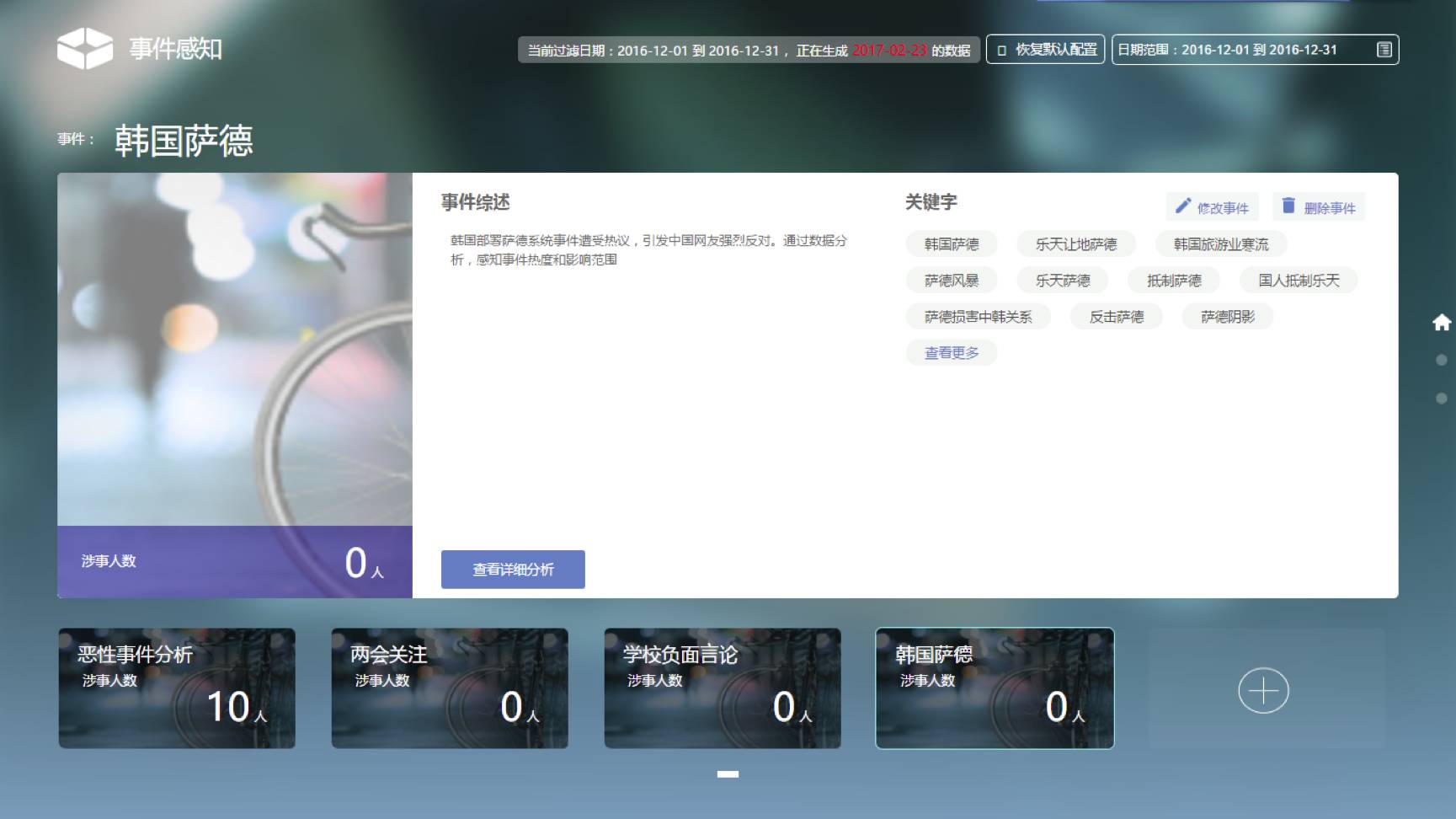The image size is (1456, 819).
Task: Open the 韩国萨德 event card at bottom
Action: [995, 688]
